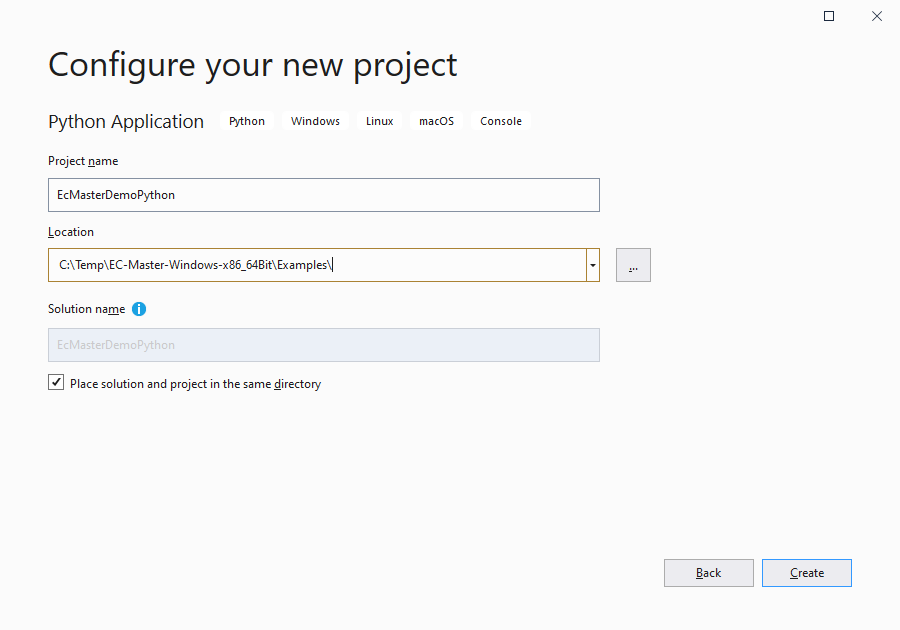Click the Location label text
Viewport: 900px width, 630px height.
click(x=71, y=232)
